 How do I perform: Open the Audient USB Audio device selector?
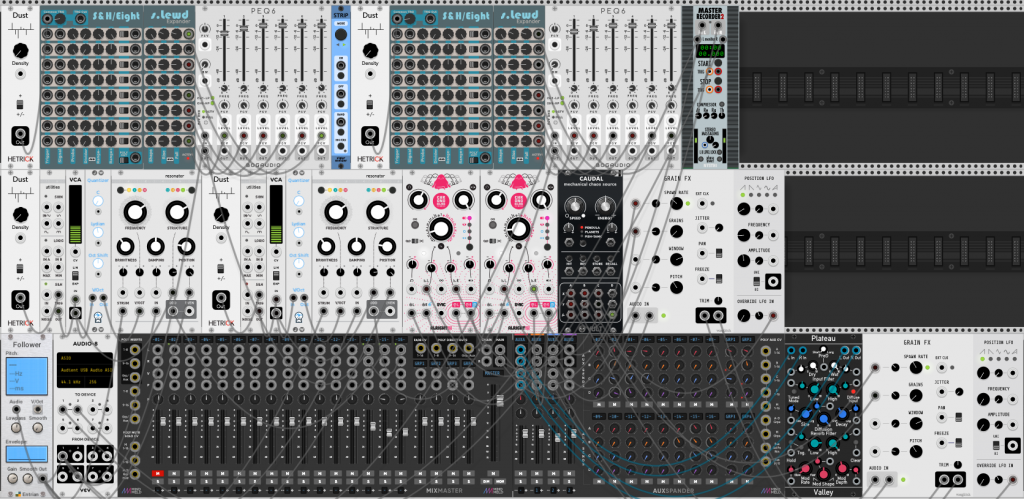(85, 370)
